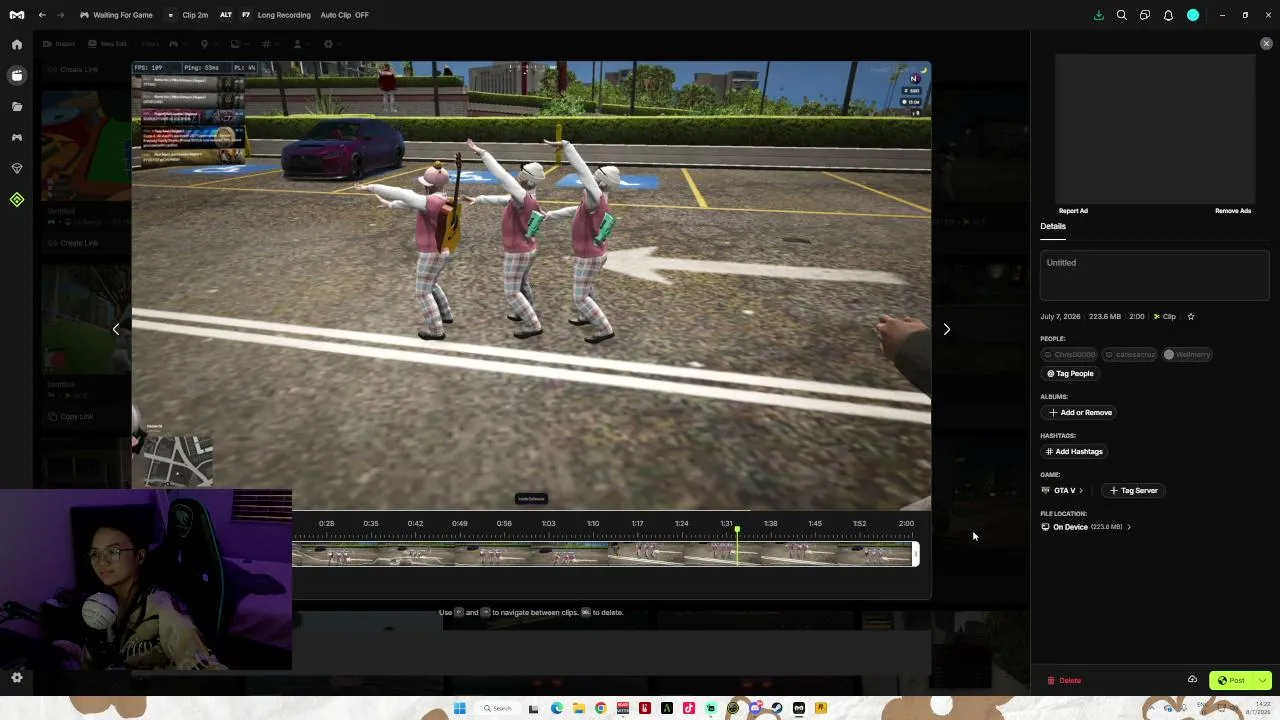Click the green Post button

(x=1232, y=681)
